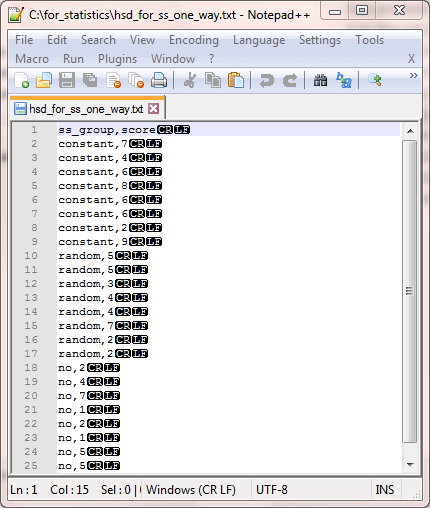Paste with the clipboard icon
The image size is (430, 508).
tap(236, 80)
